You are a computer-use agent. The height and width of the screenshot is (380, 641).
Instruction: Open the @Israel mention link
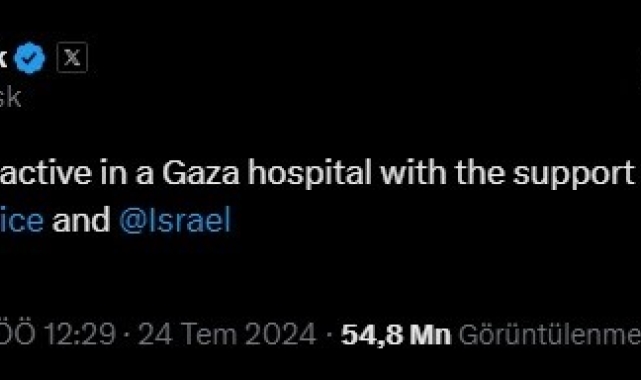click(x=175, y=220)
